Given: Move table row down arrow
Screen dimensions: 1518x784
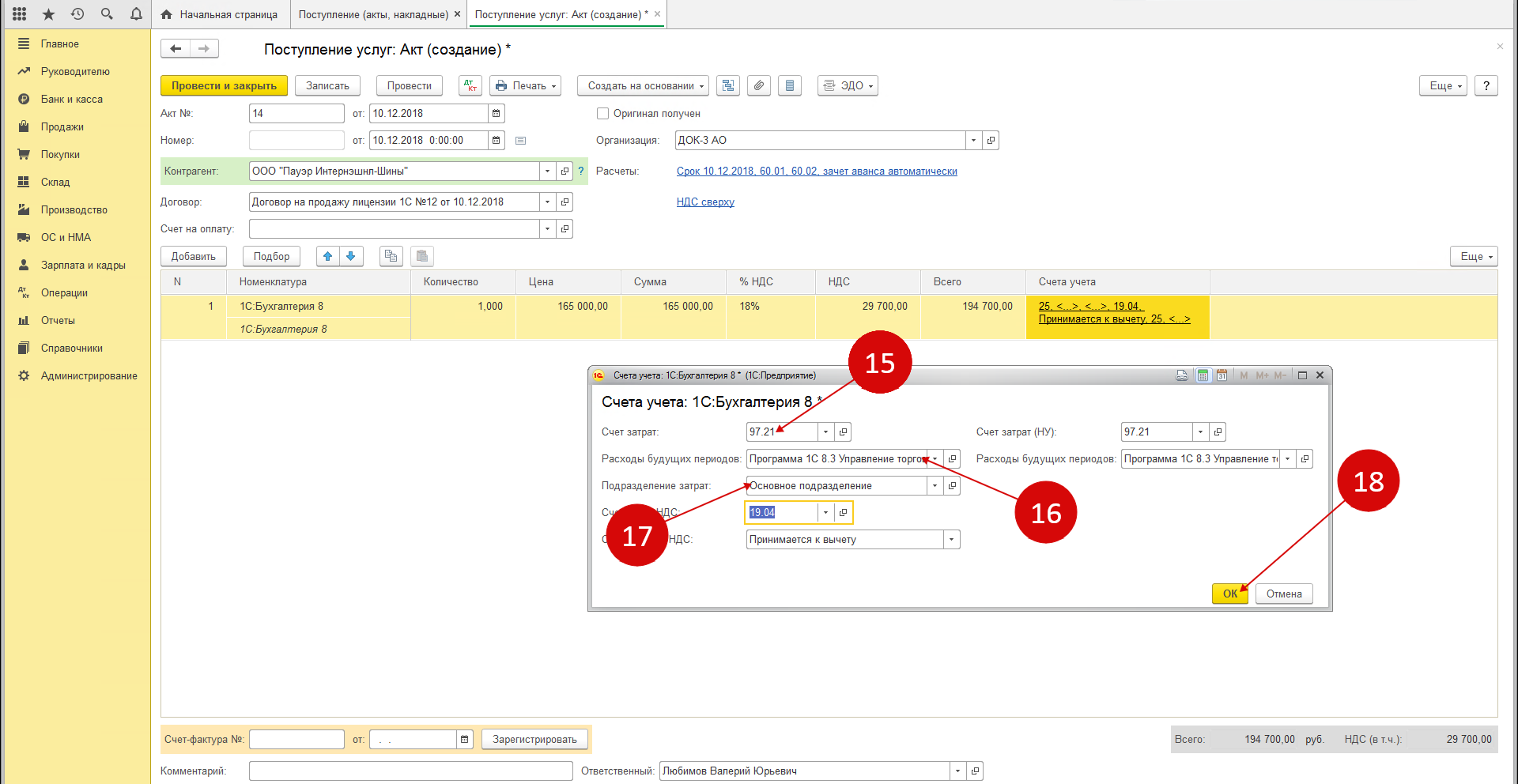Looking at the screenshot, I should (x=351, y=256).
